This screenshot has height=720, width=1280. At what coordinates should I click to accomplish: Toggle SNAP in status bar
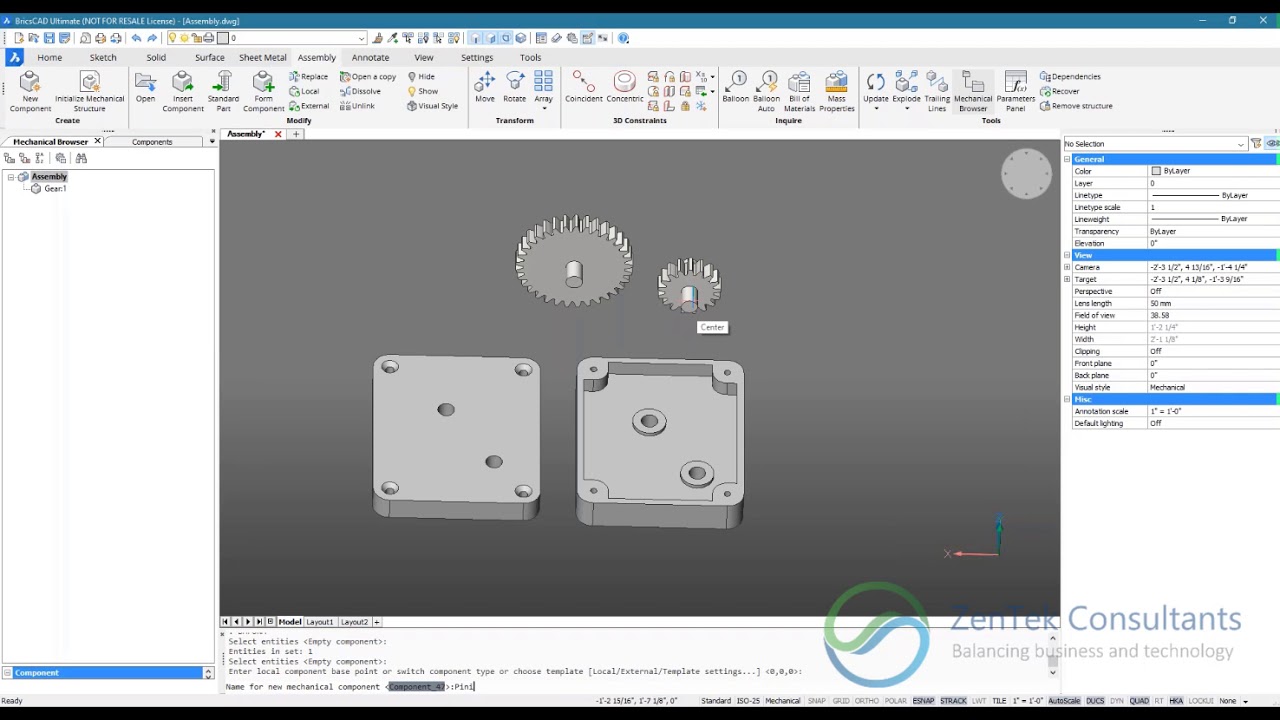817,701
